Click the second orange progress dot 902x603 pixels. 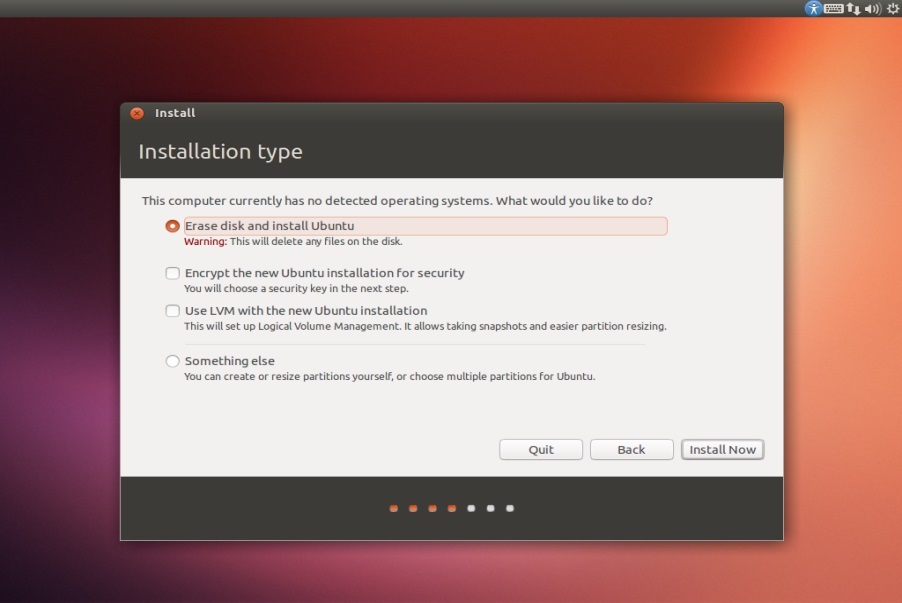(413, 508)
